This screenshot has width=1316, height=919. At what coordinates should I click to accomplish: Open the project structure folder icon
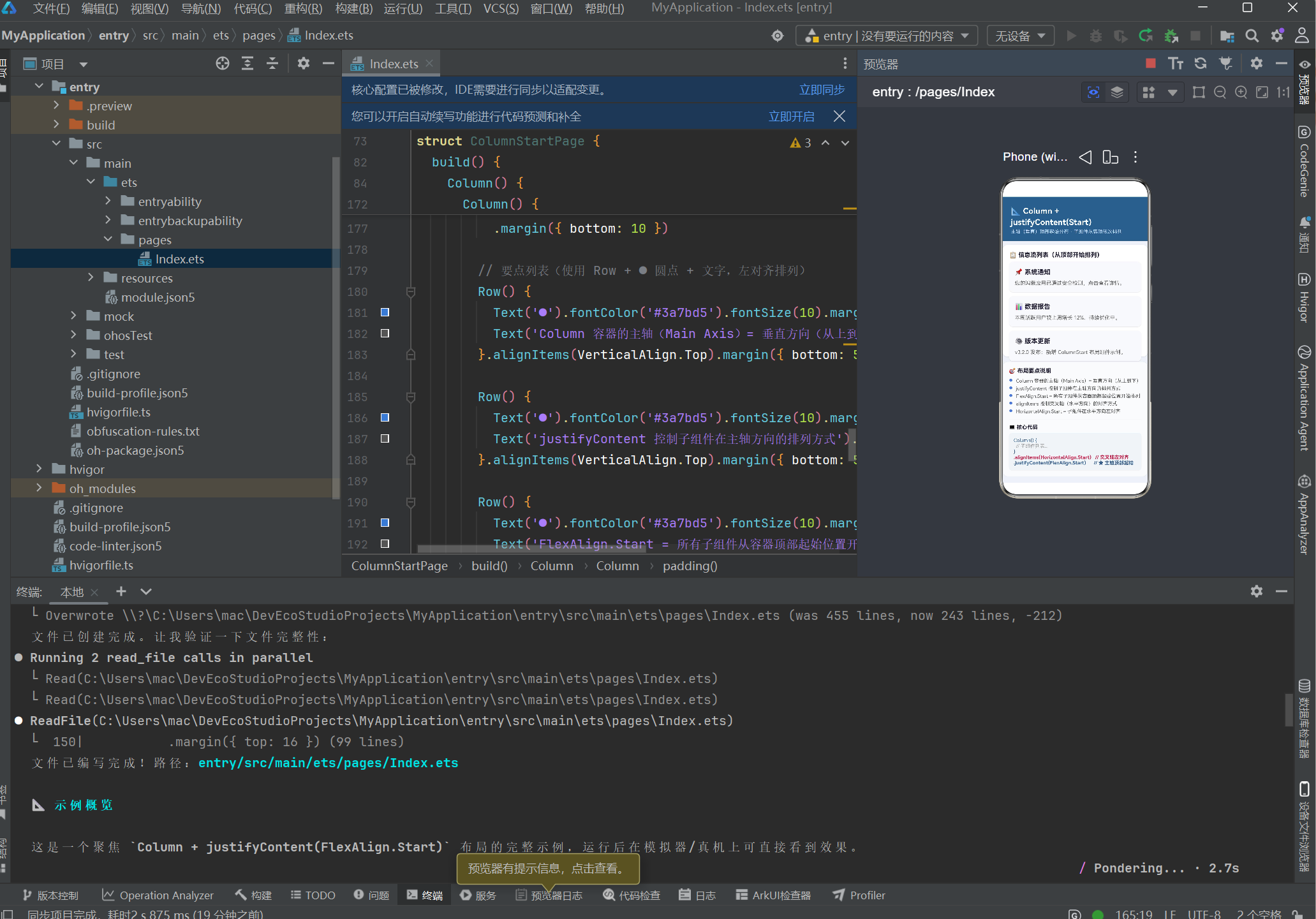pyautogui.click(x=1227, y=36)
